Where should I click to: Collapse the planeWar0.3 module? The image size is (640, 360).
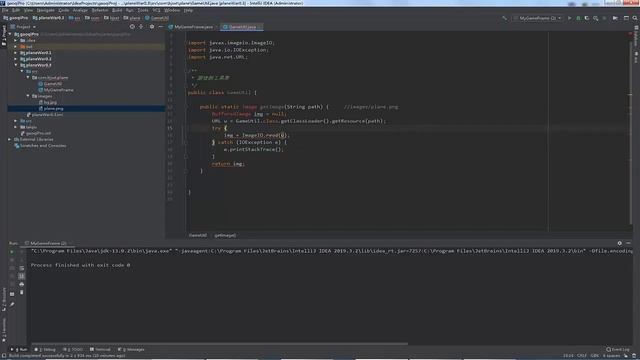[x=16, y=65]
